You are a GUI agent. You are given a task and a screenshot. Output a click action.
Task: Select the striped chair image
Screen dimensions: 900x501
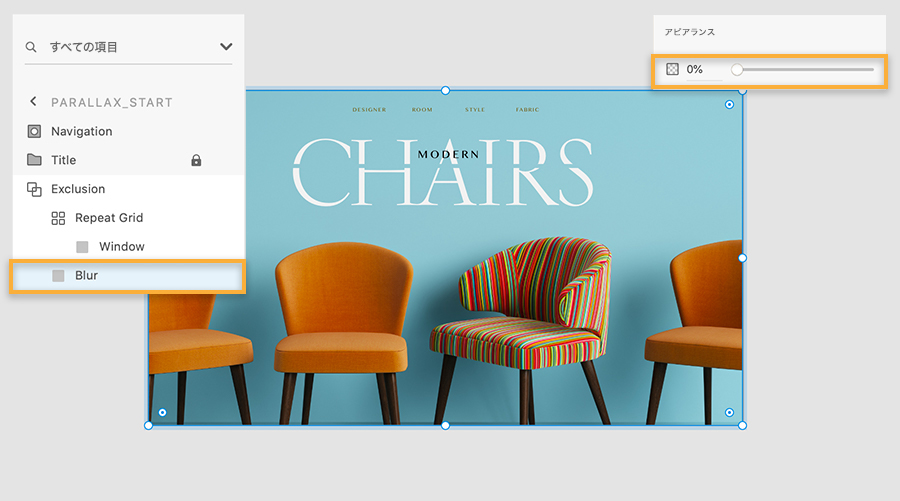click(521, 329)
